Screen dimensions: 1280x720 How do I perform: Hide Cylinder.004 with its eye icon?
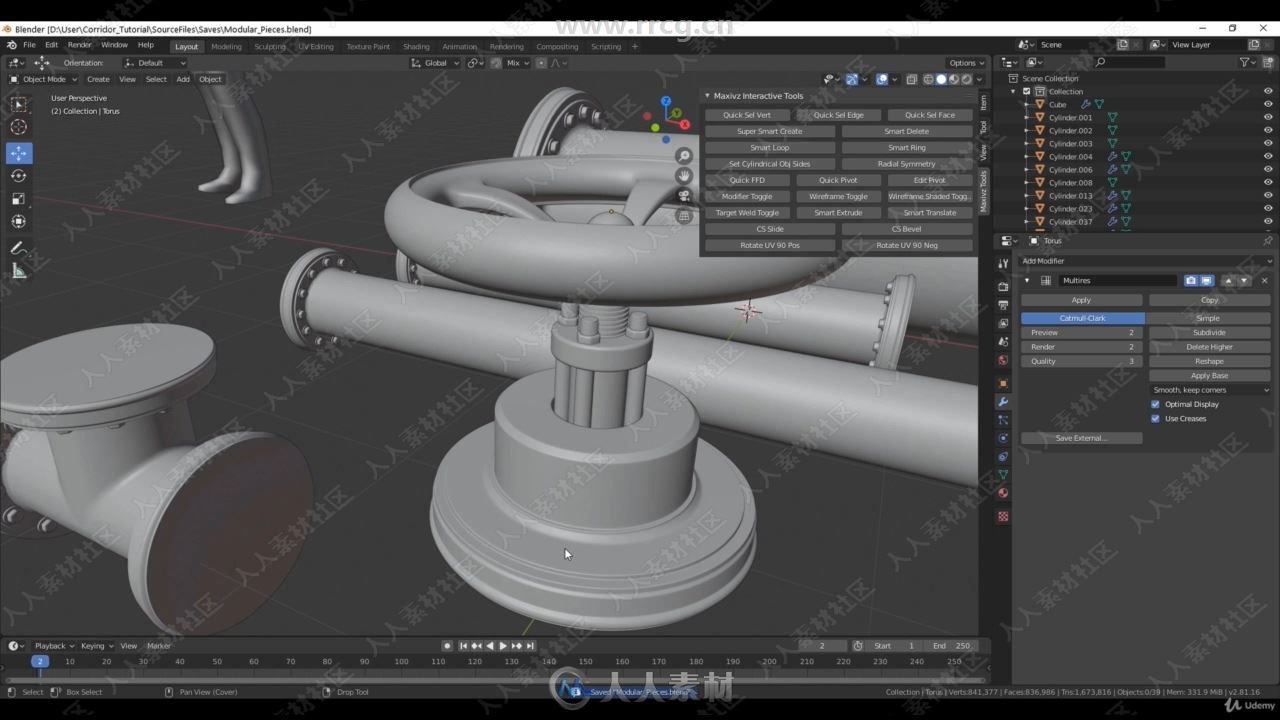click(x=1268, y=156)
